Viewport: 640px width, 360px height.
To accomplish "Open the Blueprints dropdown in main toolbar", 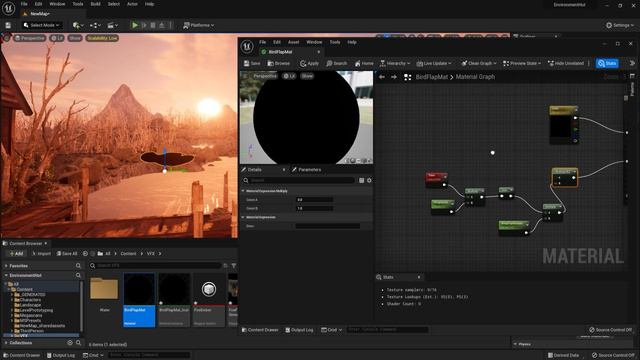I will tap(95, 25).
